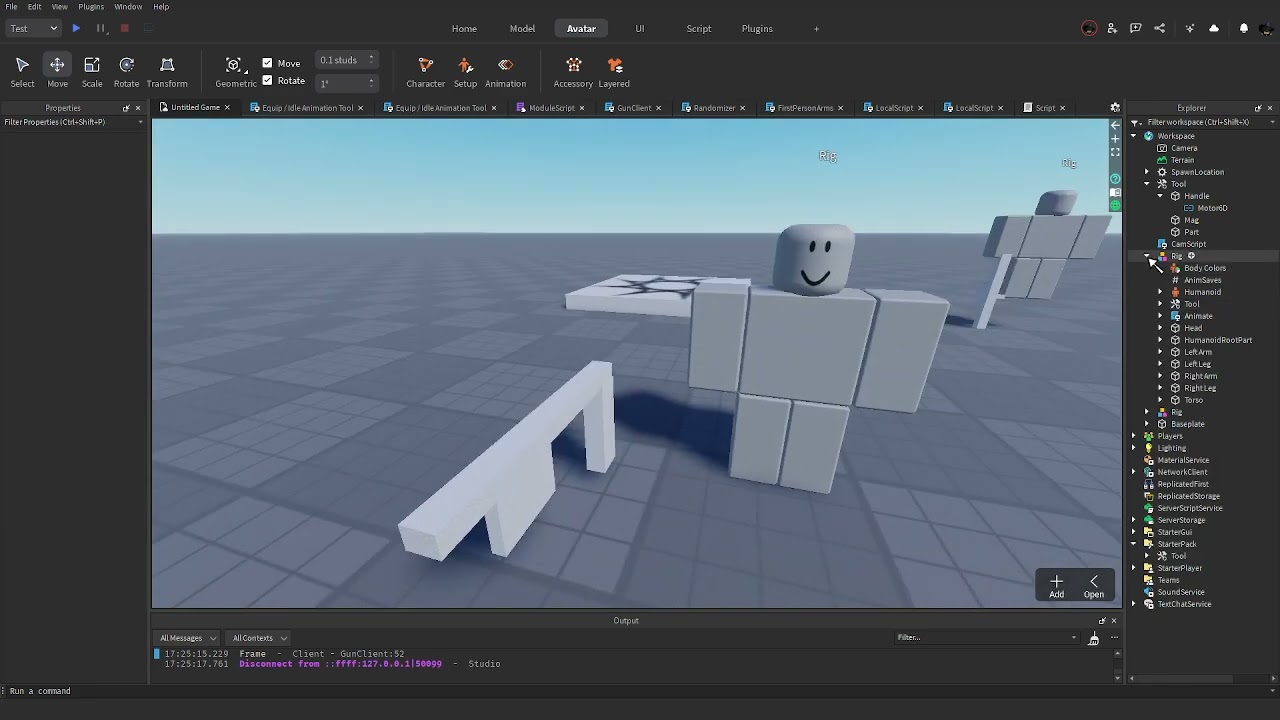Click the cloud publish icon

coord(1214,28)
